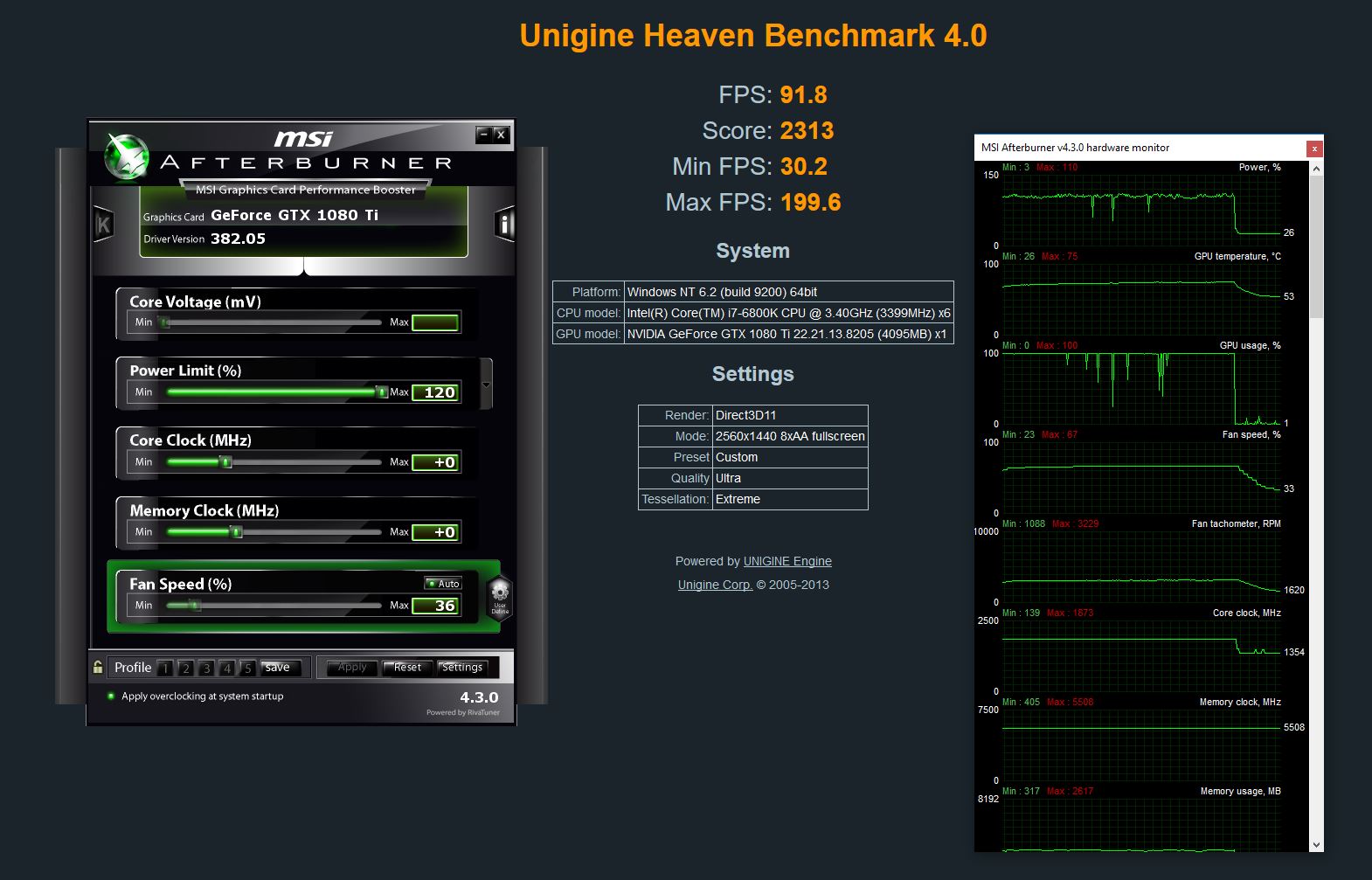Open the UNIGINE Engine link
Image resolution: width=1372 pixels, height=880 pixels.
pyautogui.click(x=787, y=561)
